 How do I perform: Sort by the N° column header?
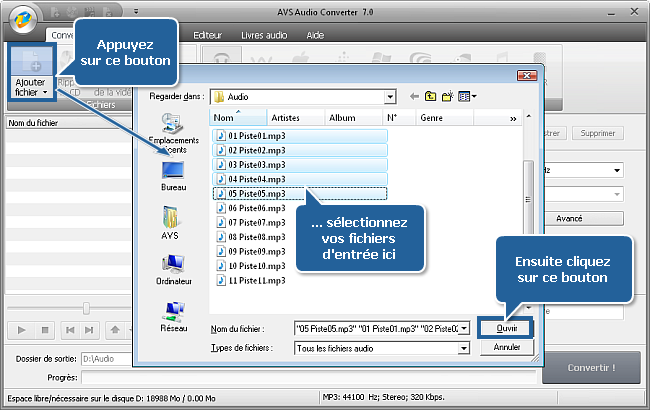click(x=399, y=118)
